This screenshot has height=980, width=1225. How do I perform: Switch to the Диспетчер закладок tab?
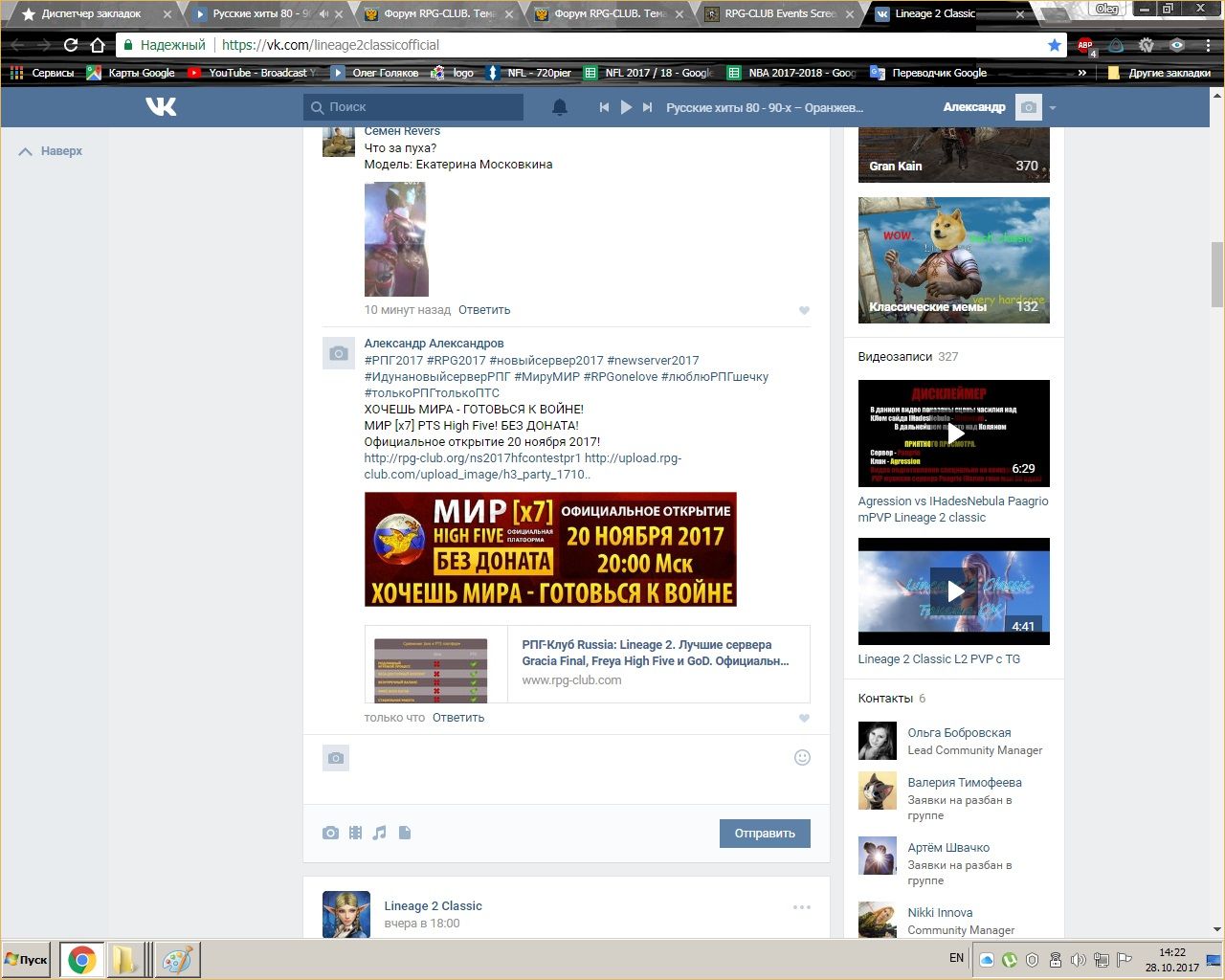[92, 14]
